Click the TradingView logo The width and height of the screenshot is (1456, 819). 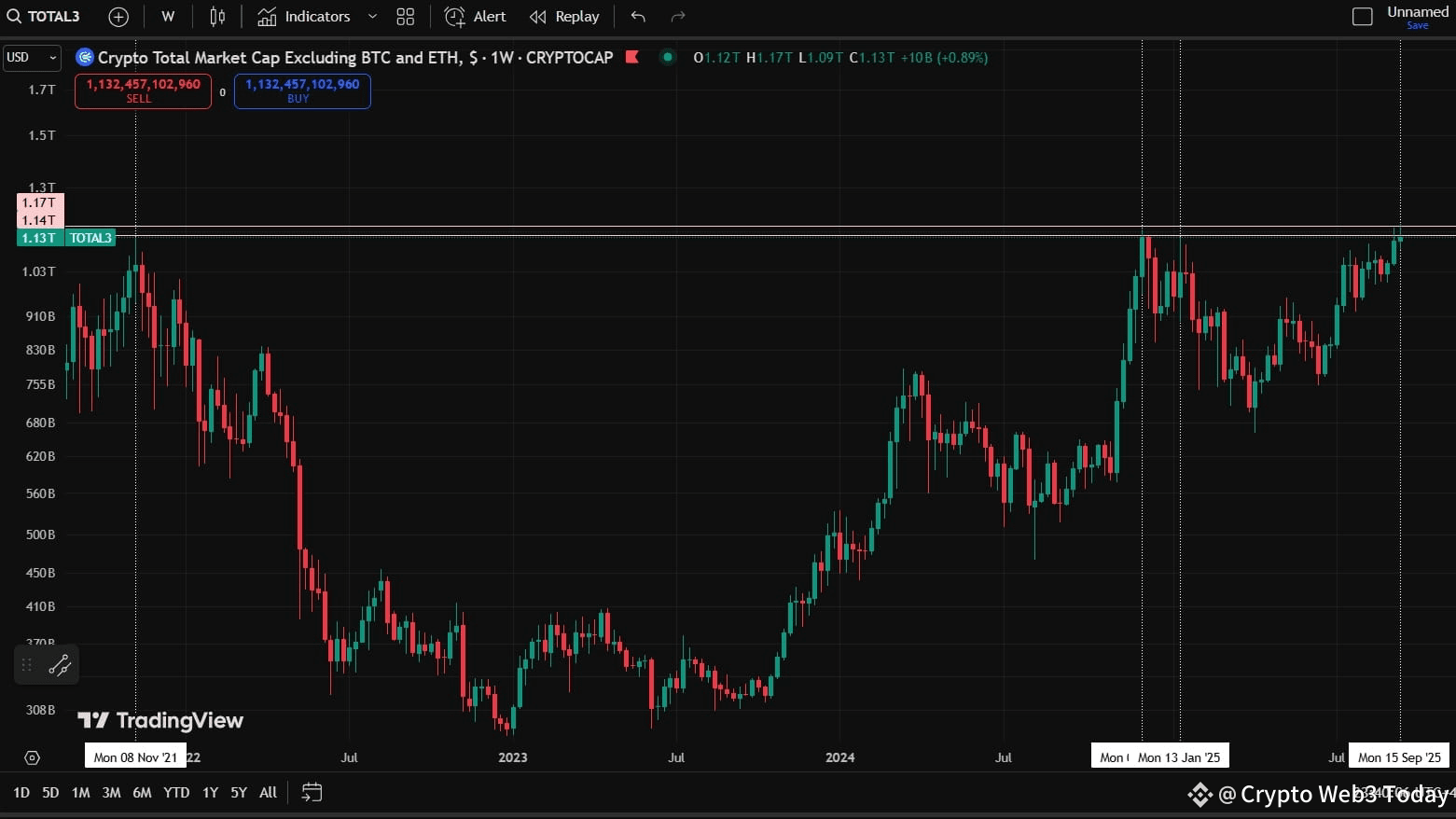pos(160,720)
